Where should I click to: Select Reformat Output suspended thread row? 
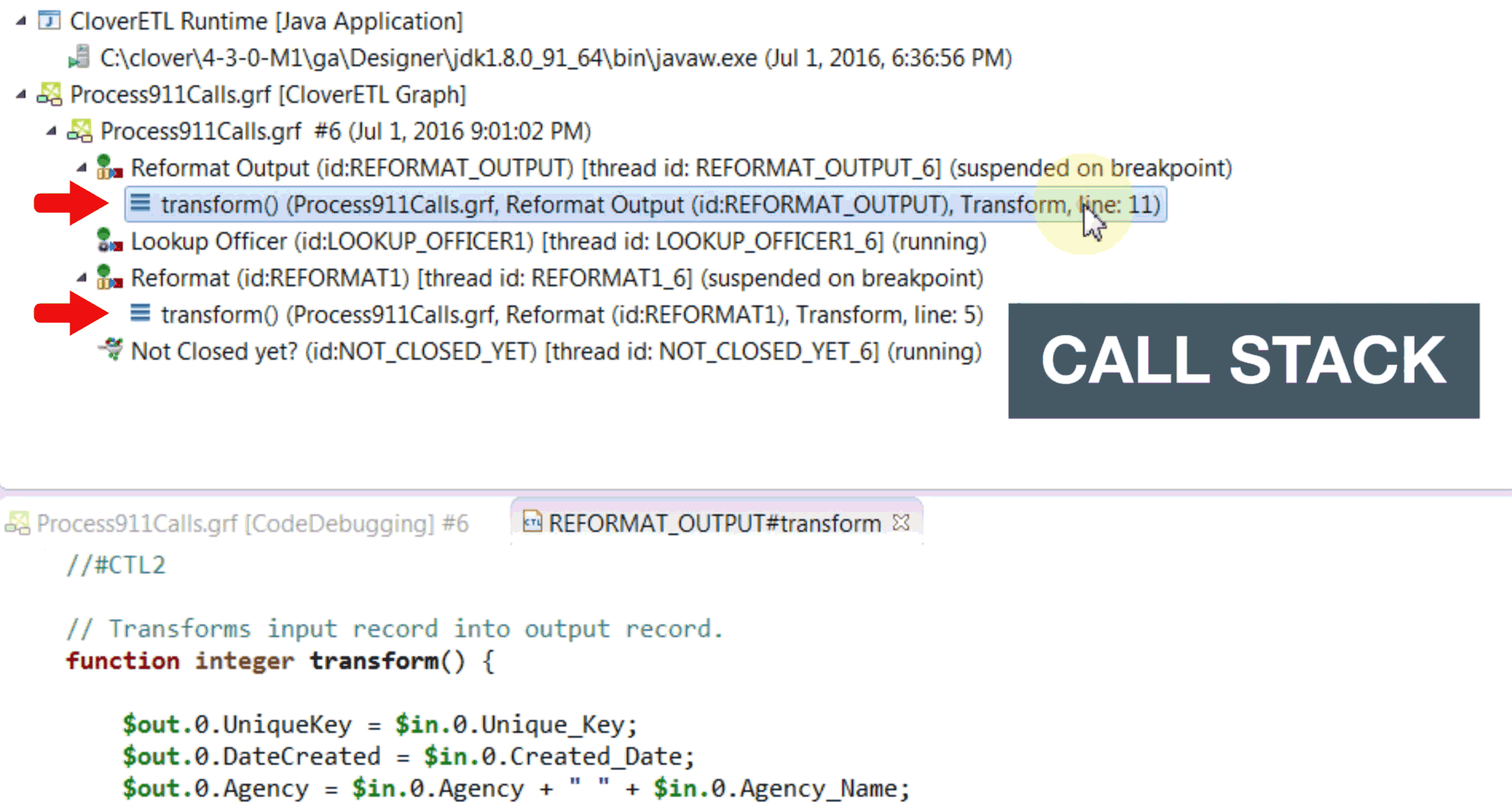[682, 168]
